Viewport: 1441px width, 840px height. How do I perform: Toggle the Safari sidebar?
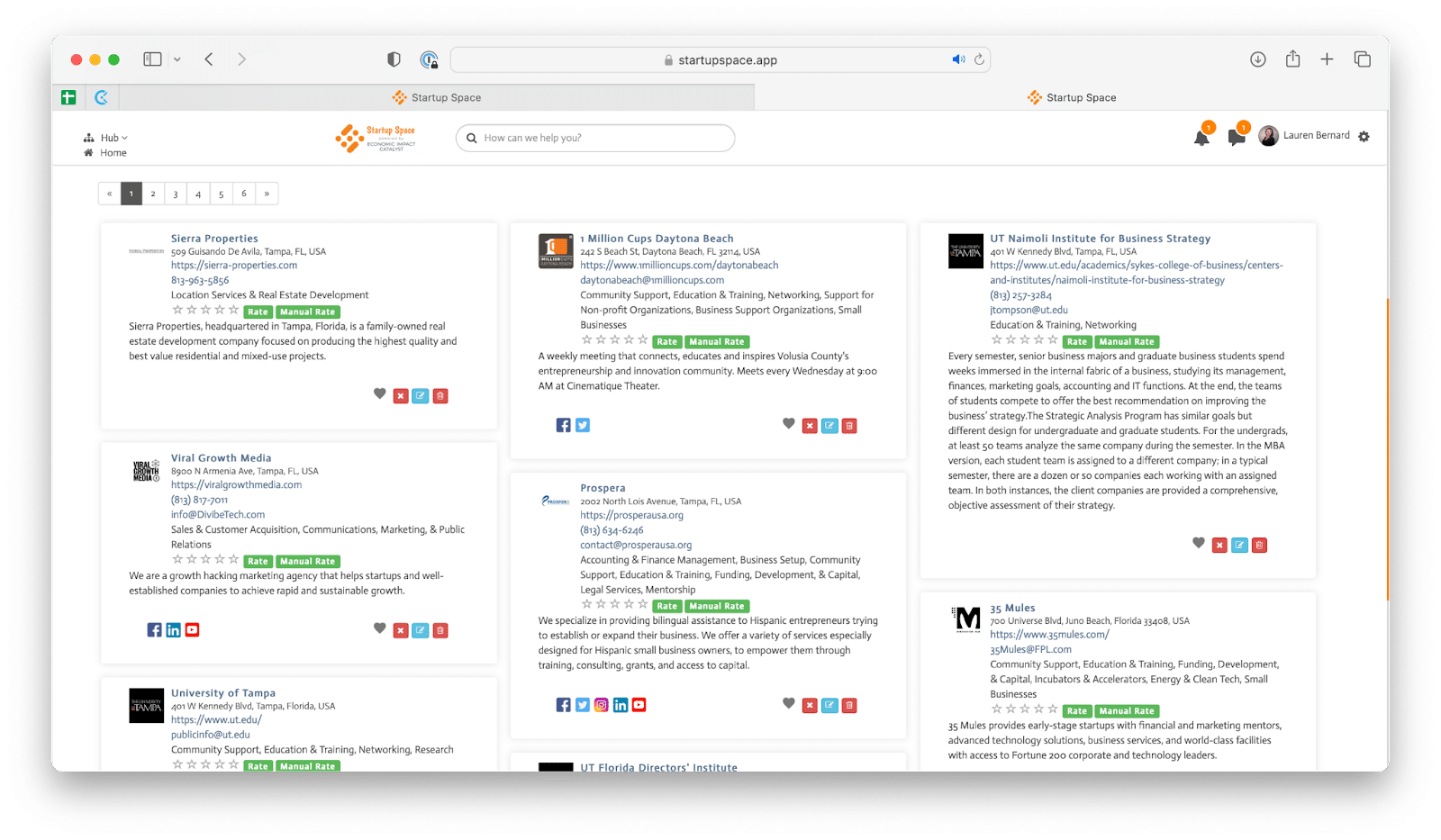coord(152,59)
